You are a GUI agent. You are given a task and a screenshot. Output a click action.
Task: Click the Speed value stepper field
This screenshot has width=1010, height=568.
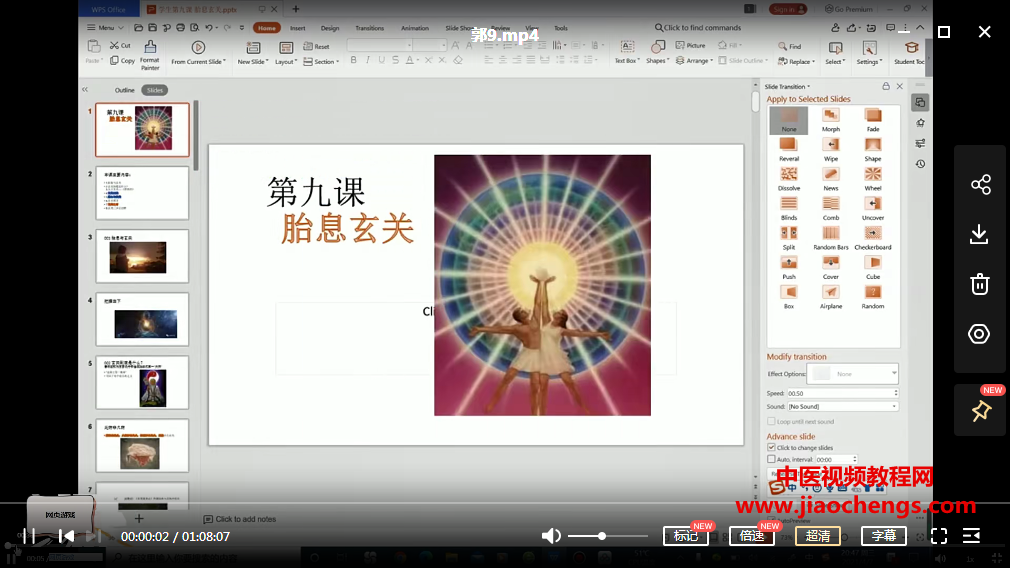point(842,393)
